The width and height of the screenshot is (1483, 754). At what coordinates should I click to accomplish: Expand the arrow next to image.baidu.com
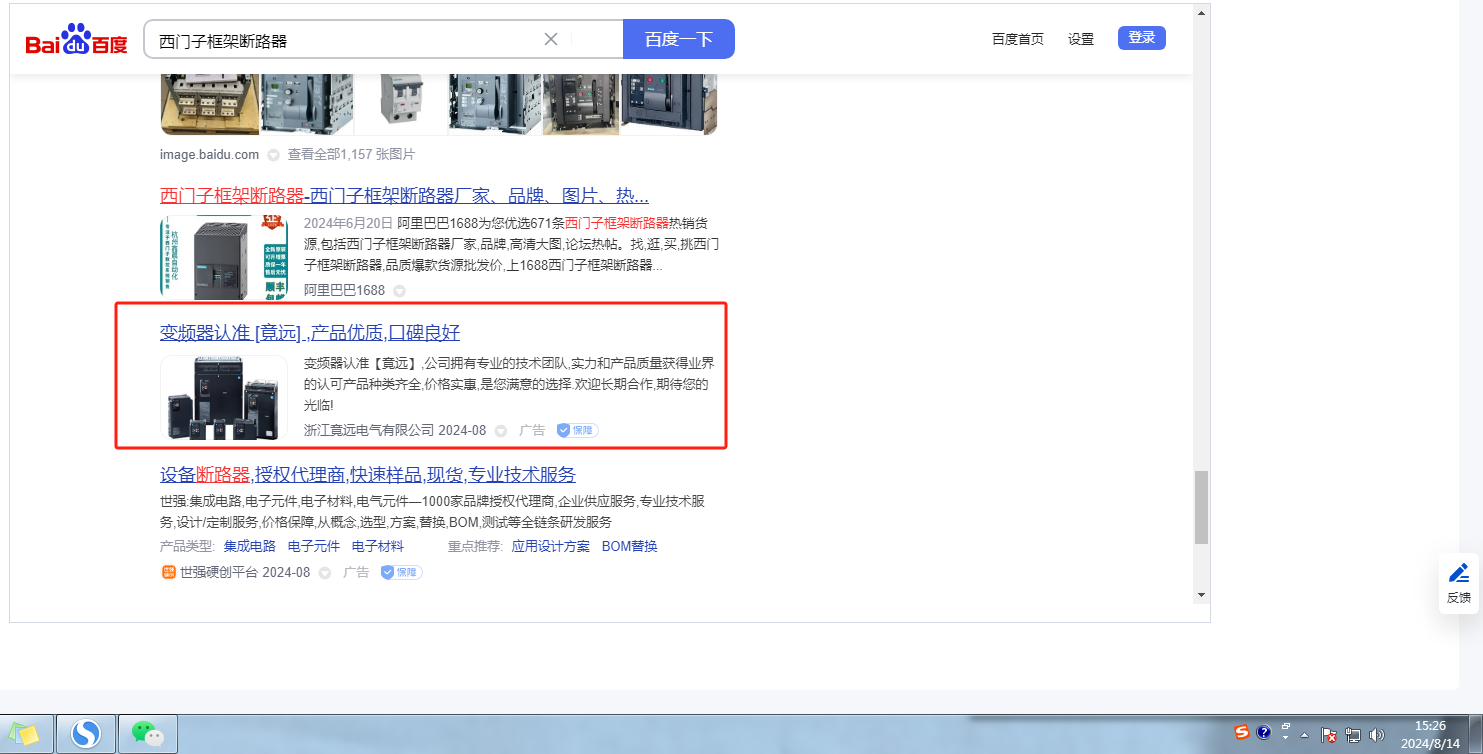(273, 155)
